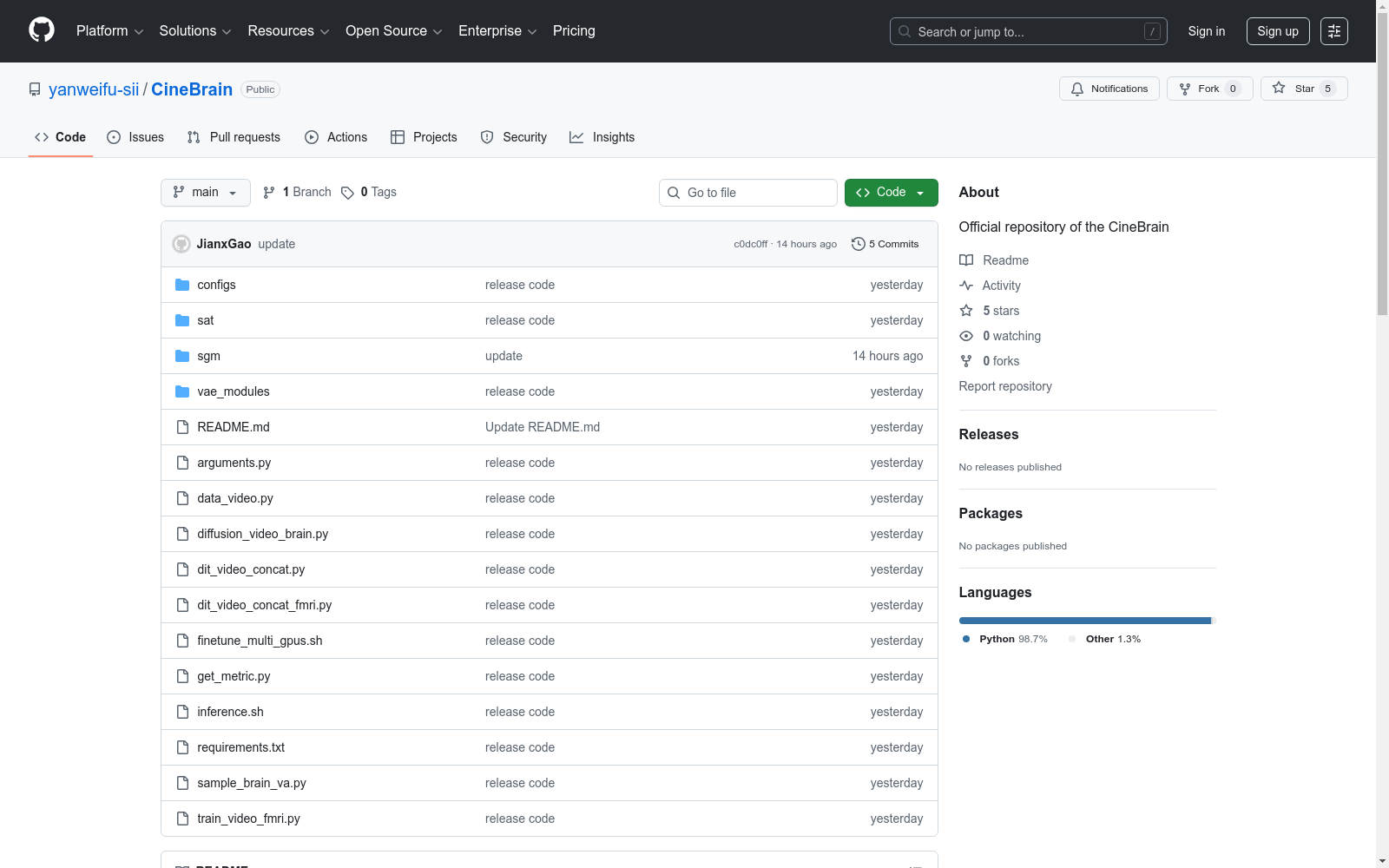Open the green Code clone dropdown
Screen dimensions: 1389x868
pyautogui.click(x=892, y=193)
